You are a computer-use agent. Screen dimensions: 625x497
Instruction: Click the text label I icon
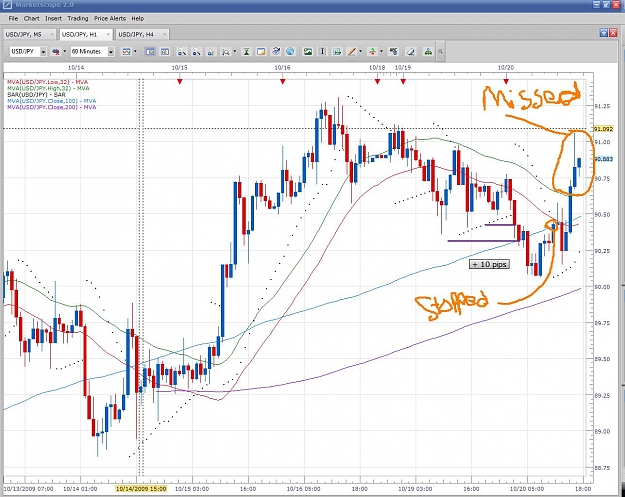[x=322, y=52]
